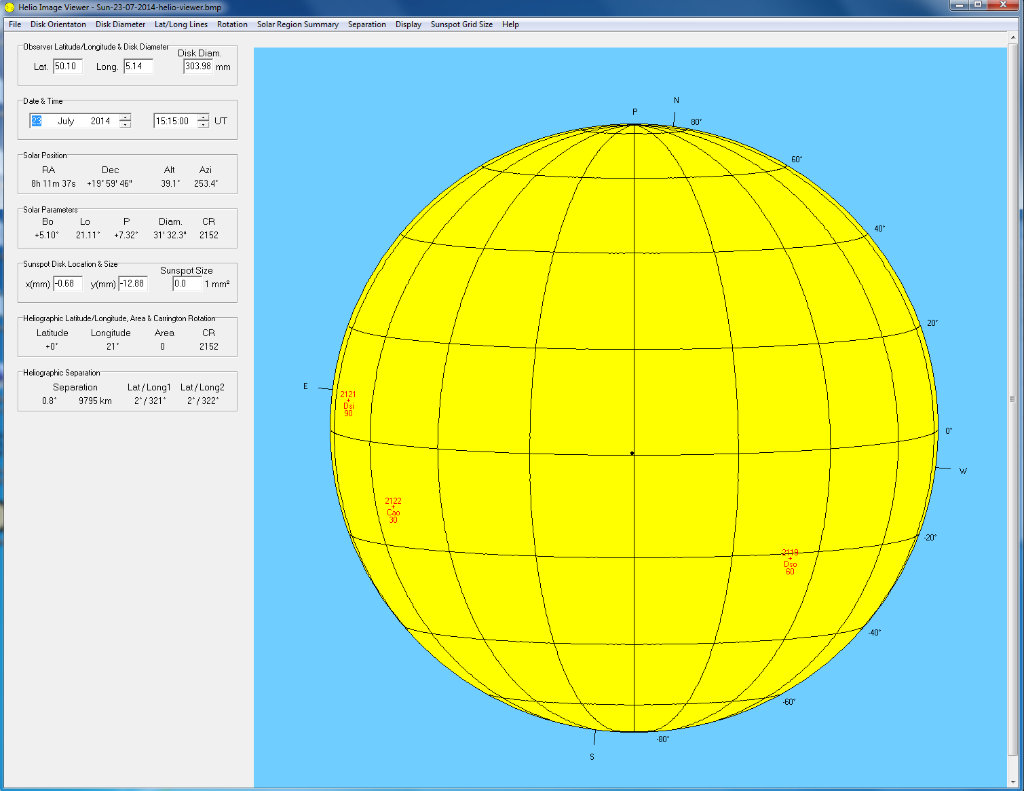
Task: Open the File menu
Action: click(14, 24)
